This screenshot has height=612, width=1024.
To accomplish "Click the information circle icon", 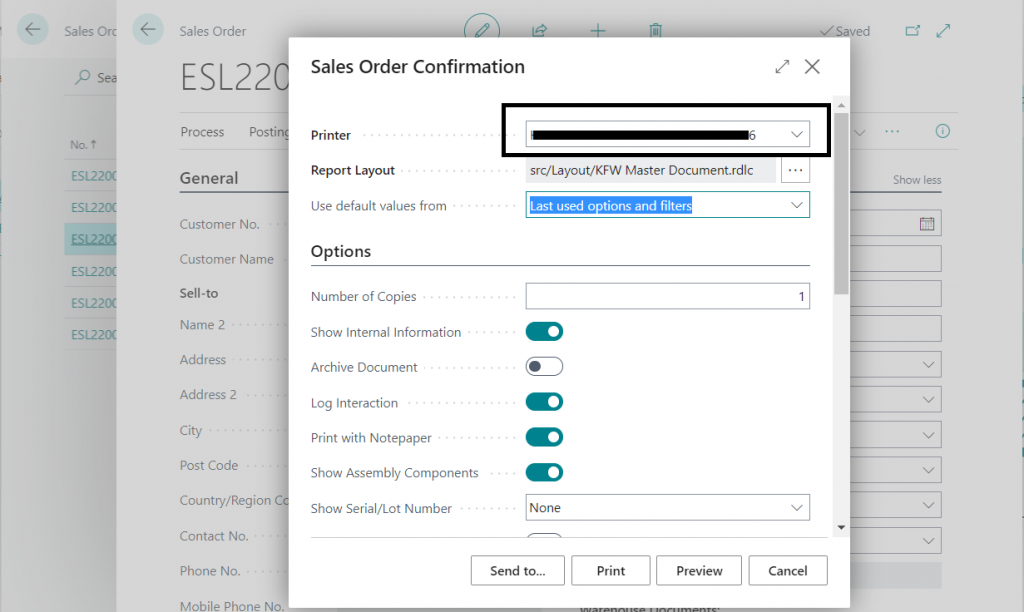I will (942, 132).
